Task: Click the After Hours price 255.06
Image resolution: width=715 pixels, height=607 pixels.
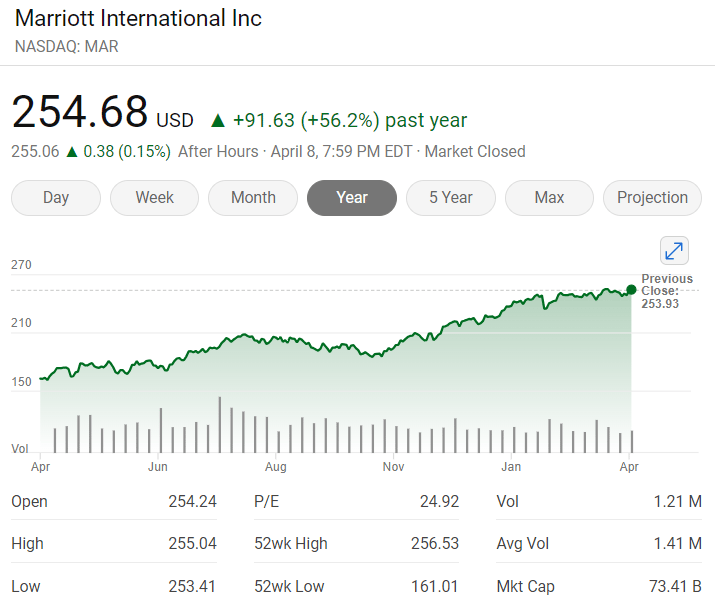Action: coord(35,152)
